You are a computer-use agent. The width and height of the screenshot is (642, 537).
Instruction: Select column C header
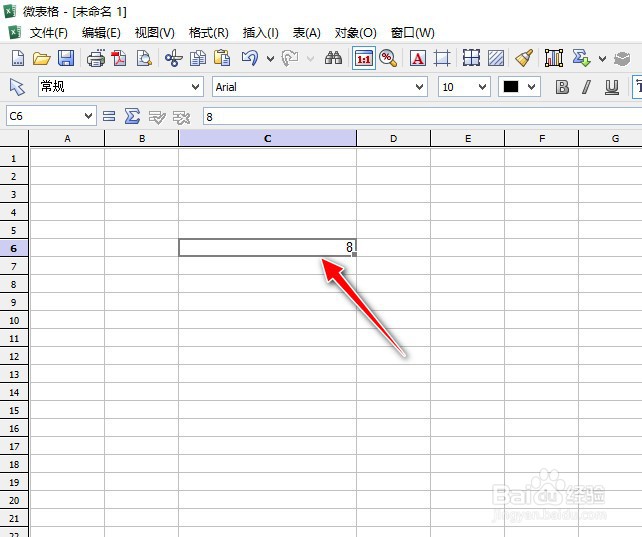point(267,138)
